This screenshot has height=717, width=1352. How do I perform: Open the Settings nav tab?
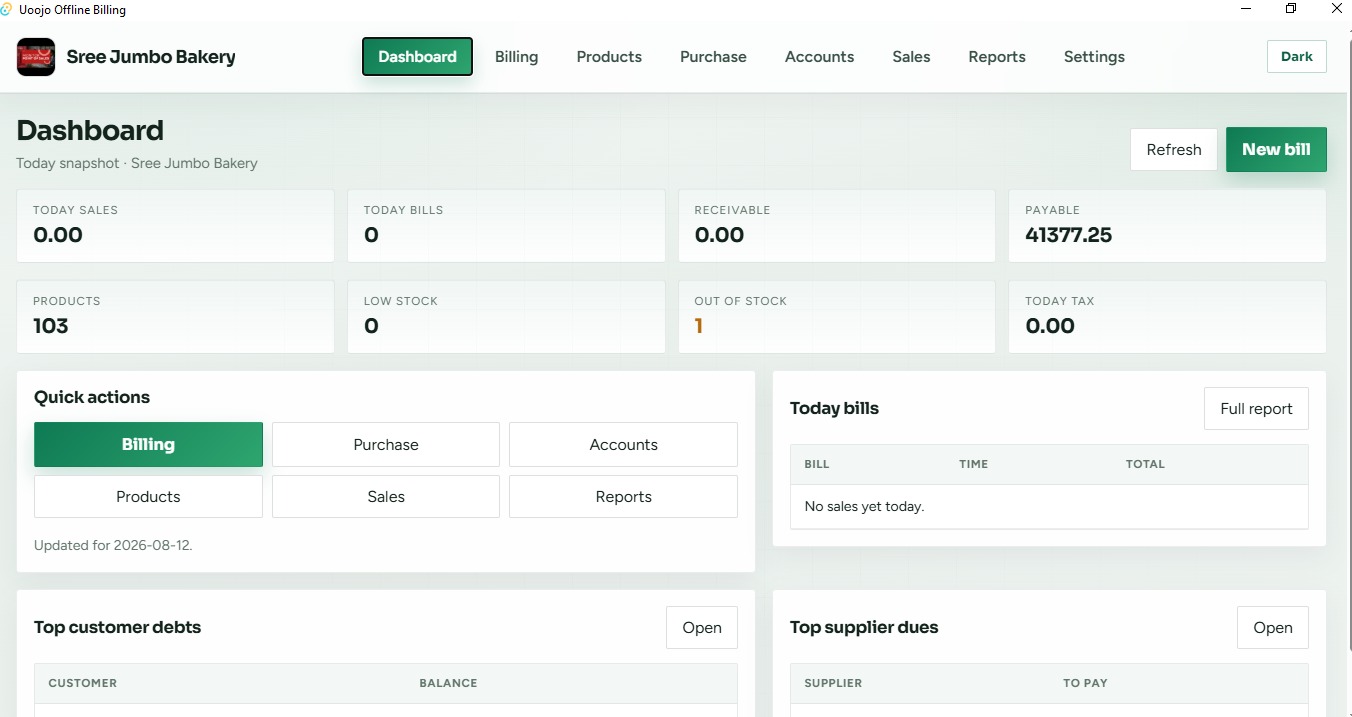pos(1094,57)
